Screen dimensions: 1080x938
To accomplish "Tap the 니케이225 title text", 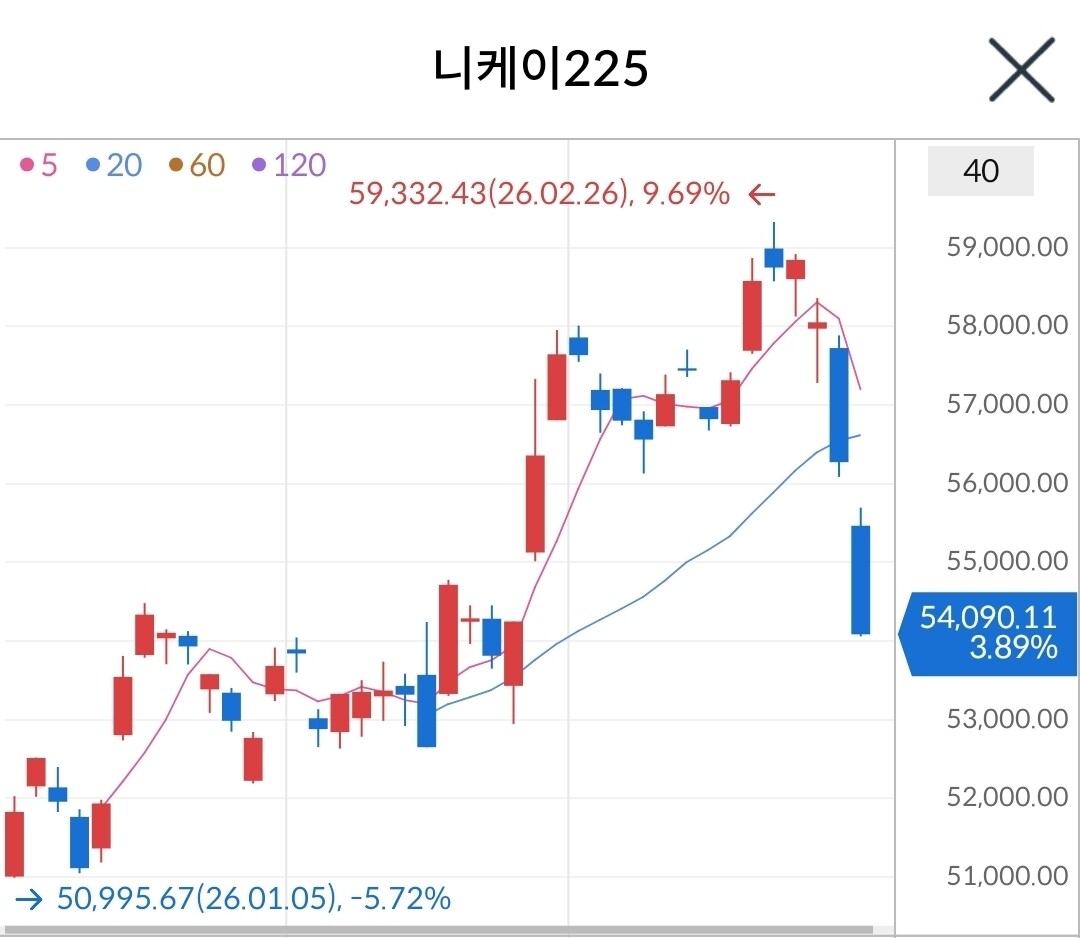I will [541, 68].
